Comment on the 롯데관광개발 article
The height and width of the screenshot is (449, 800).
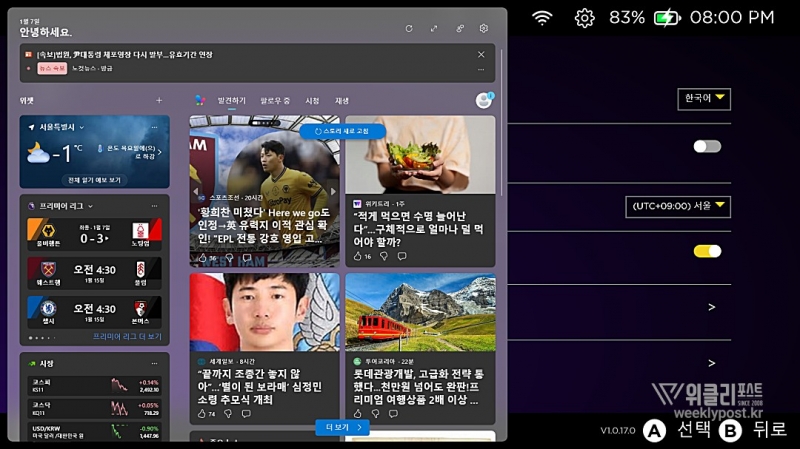[x=393, y=414]
